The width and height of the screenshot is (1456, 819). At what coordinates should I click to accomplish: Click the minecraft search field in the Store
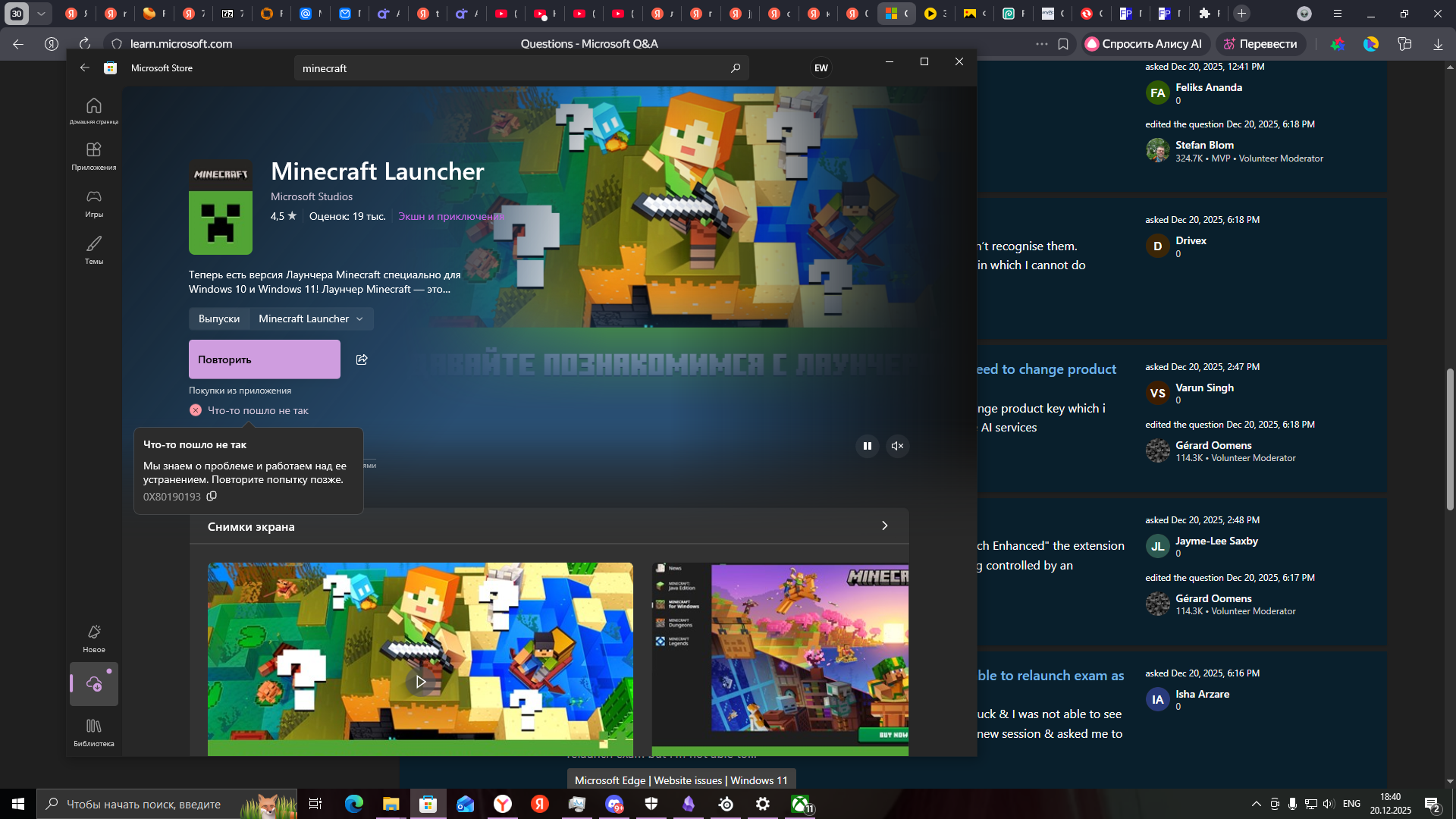[x=493, y=67]
